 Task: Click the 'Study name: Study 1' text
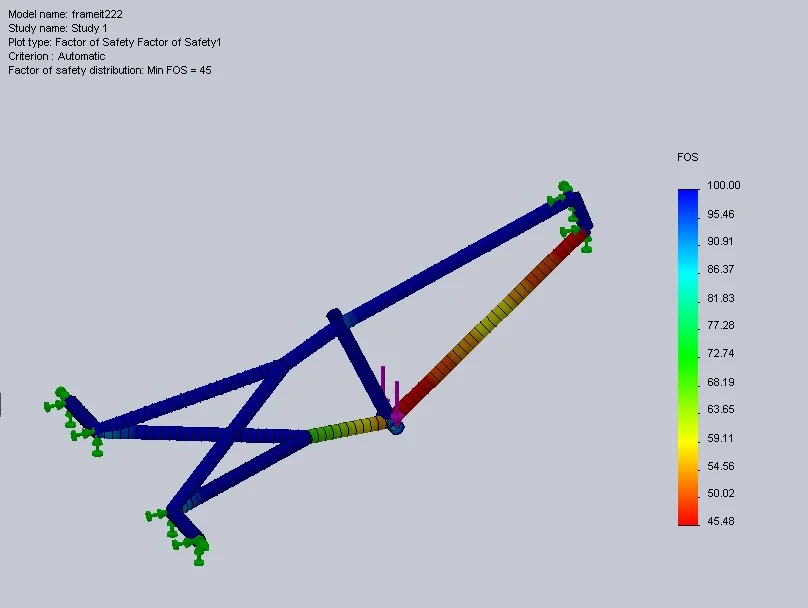pos(58,28)
